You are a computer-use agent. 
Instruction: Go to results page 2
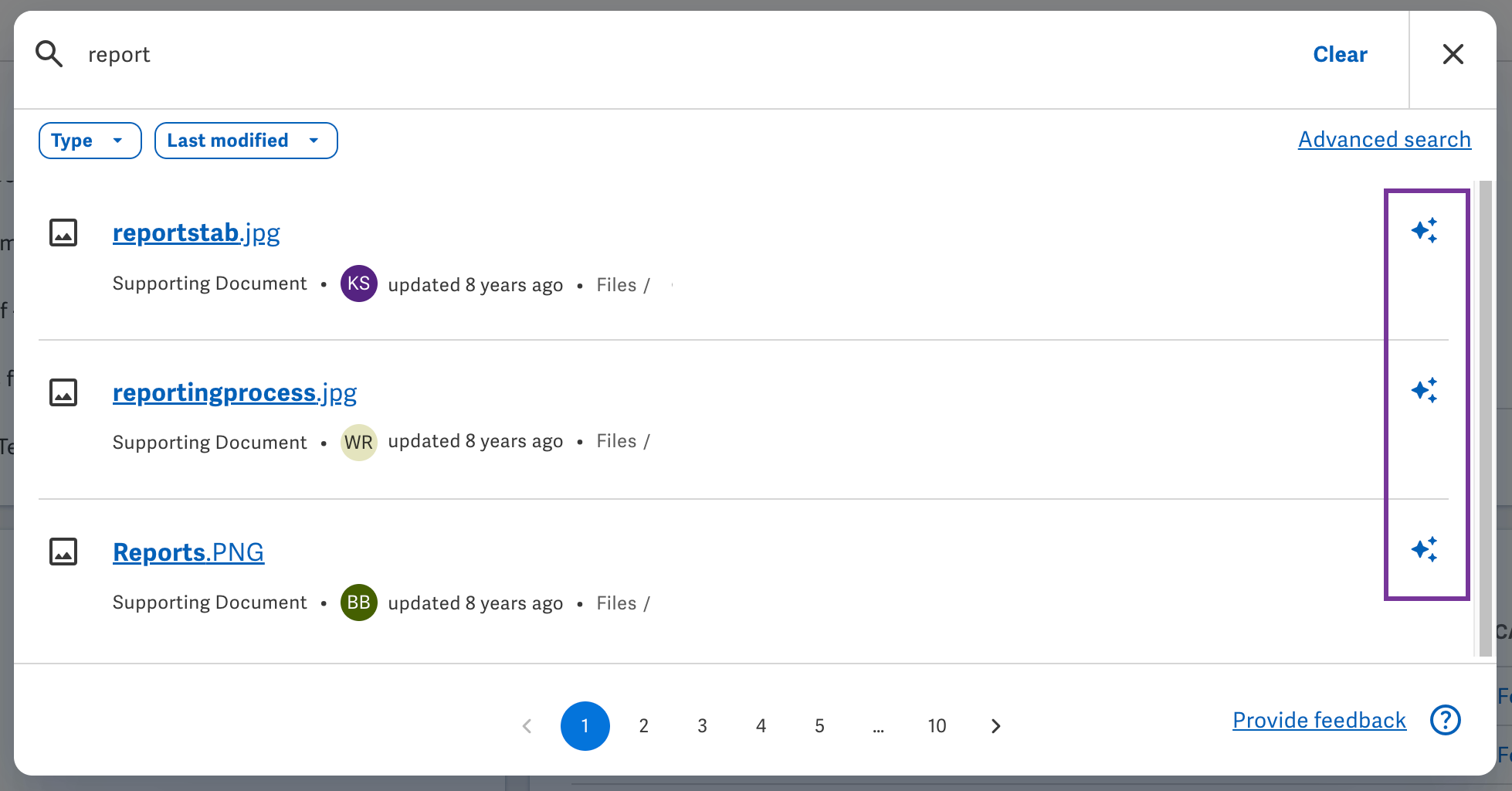click(644, 726)
